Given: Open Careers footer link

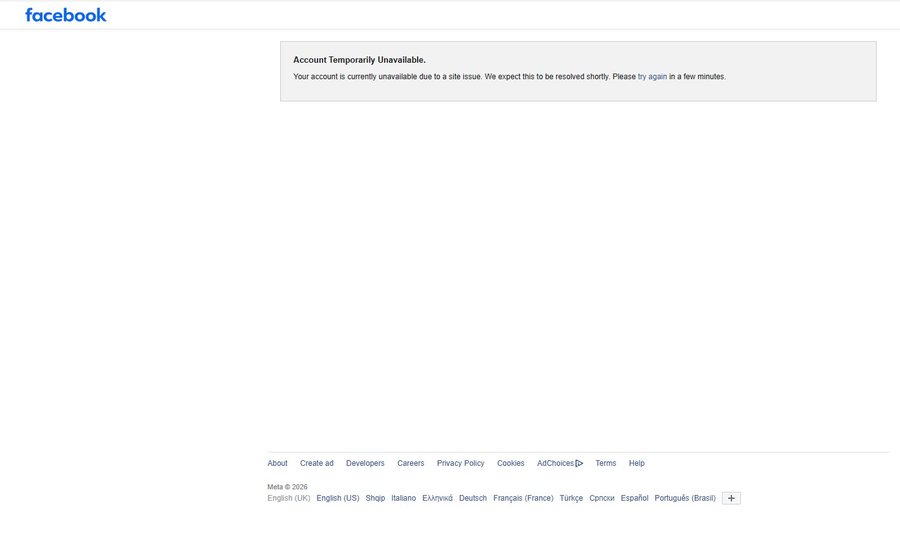Looking at the screenshot, I should point(410,463).
